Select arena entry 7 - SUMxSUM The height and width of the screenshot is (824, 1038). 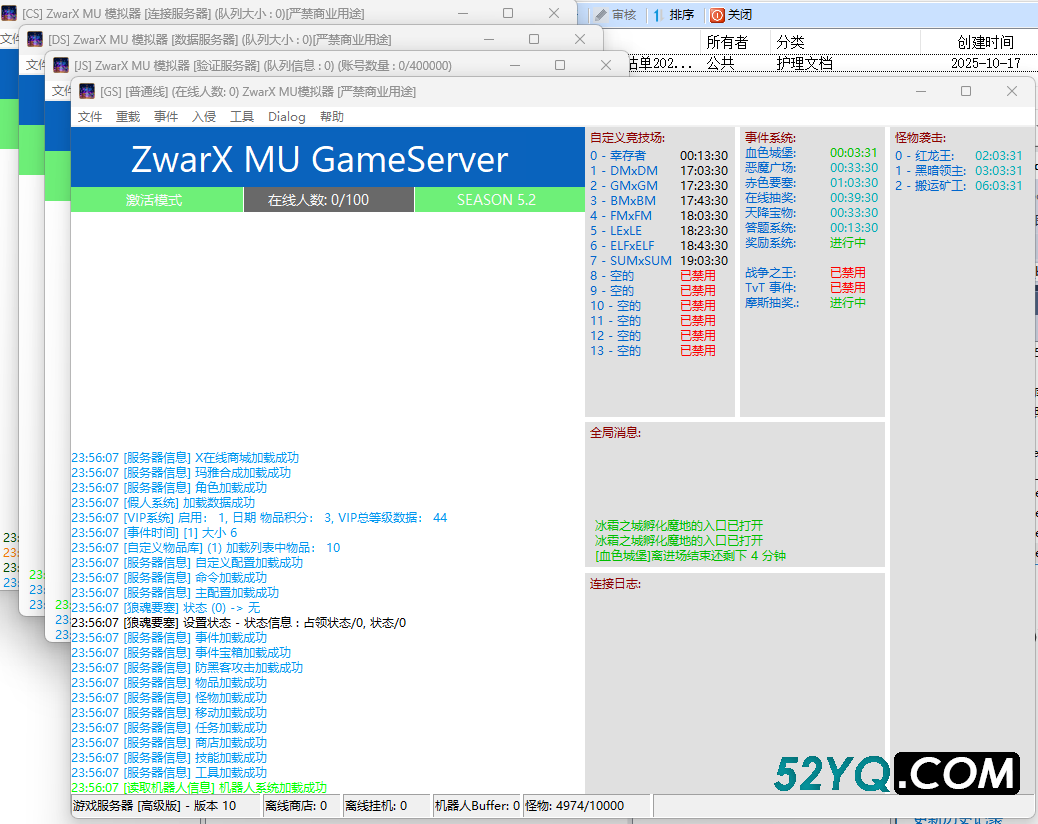click(659, 261)
